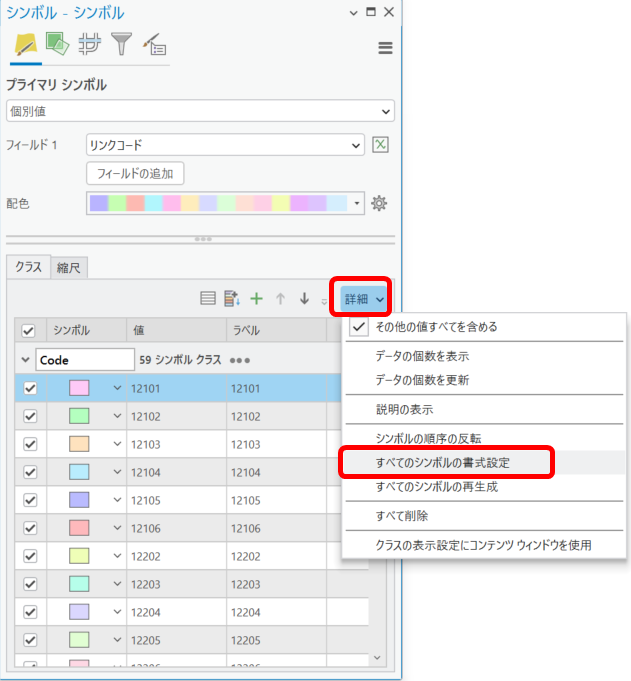Screen dimensions: 631x681
Task: Click the pink symbol swatch for 12101
Action: click(81, 388)
